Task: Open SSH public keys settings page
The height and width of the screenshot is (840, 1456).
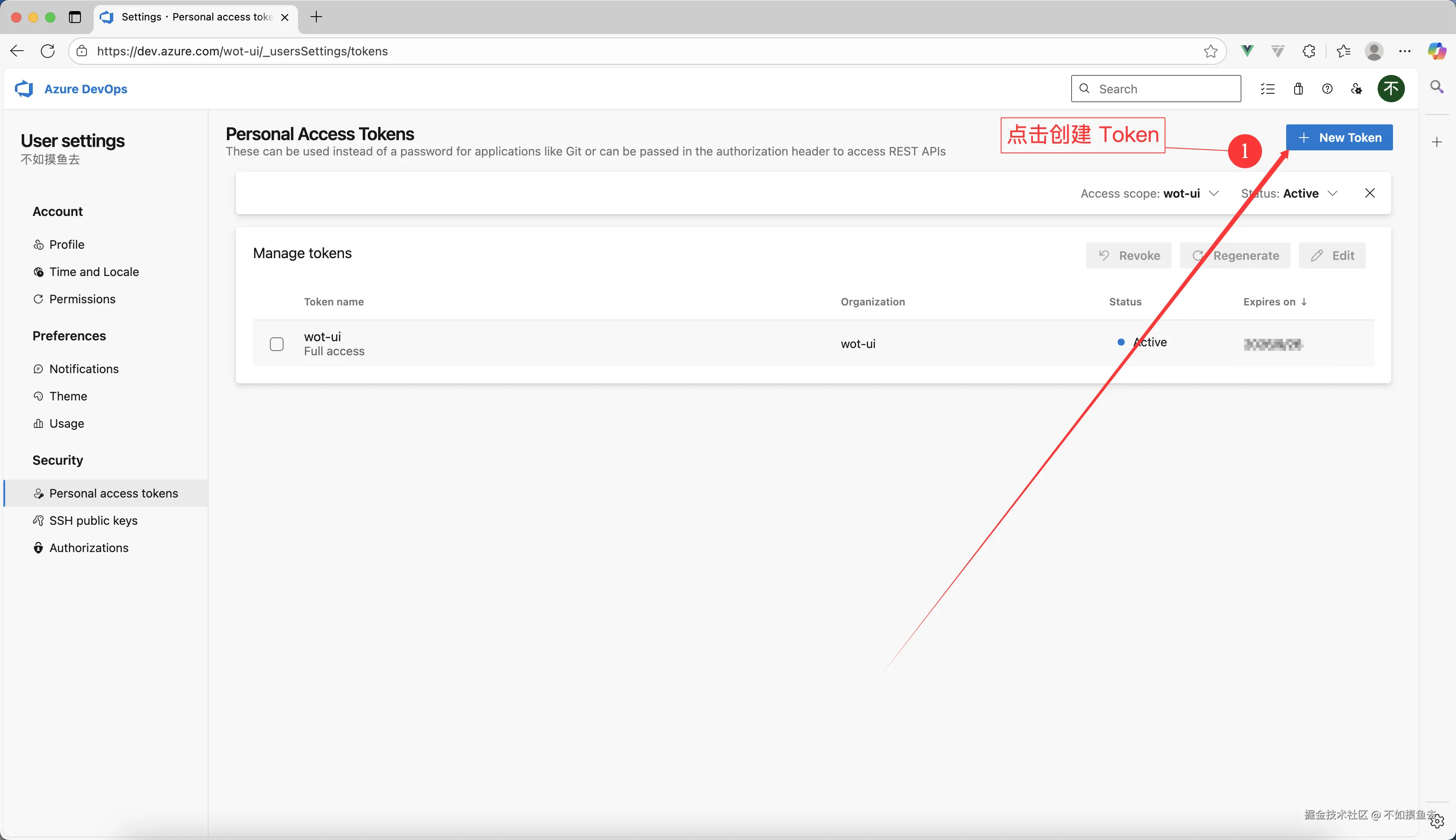Action: (93, 521)
